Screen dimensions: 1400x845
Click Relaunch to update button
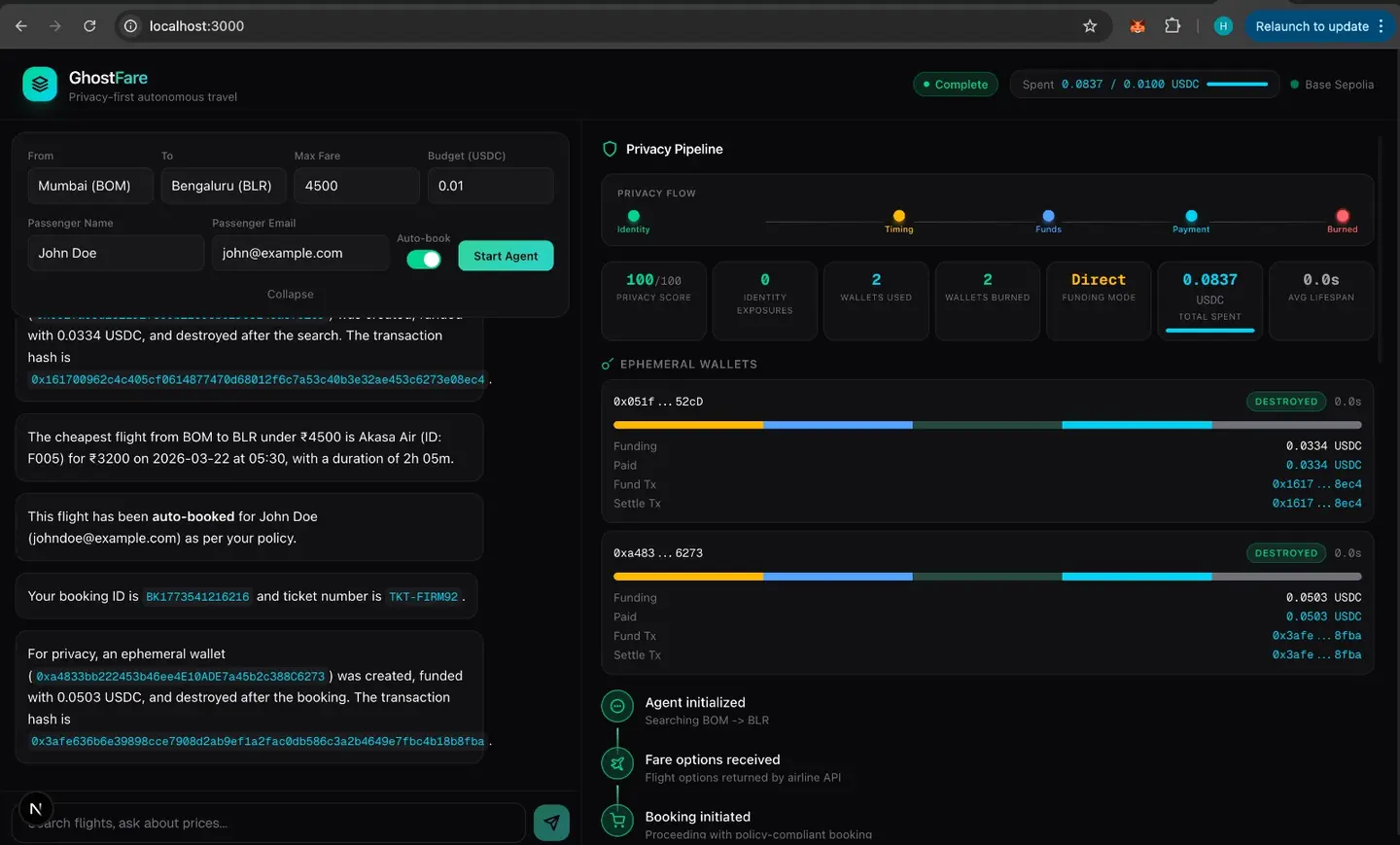1312,26
